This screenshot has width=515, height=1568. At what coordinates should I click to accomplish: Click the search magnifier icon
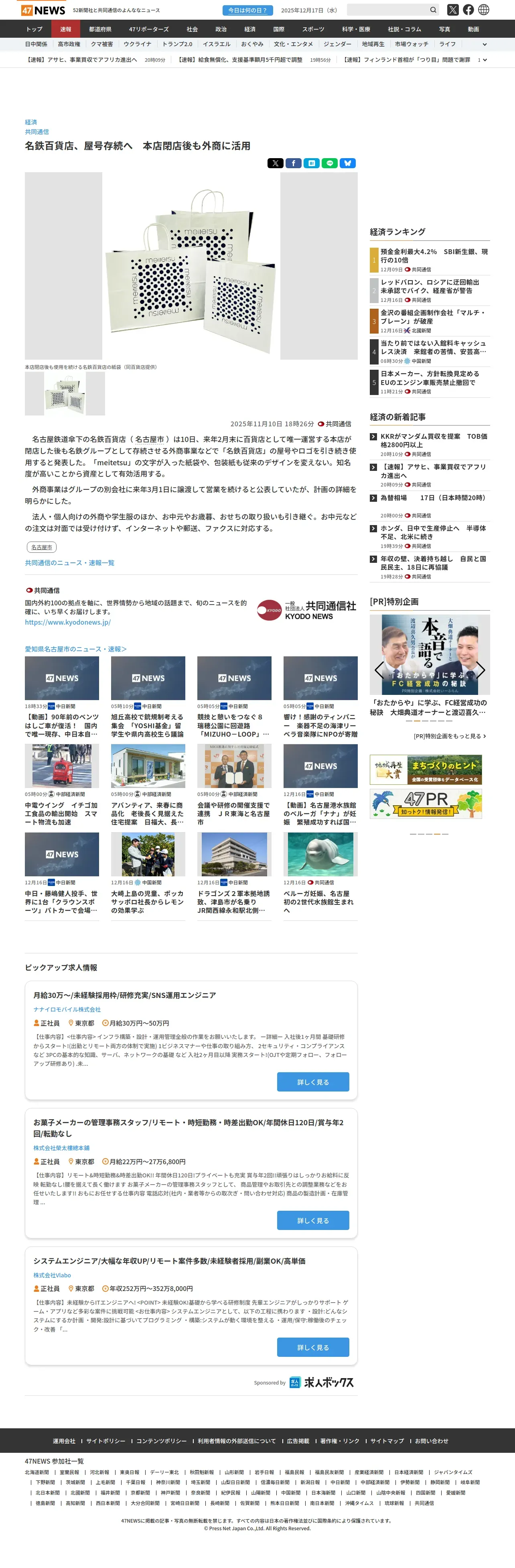click(x=433, y=10)
